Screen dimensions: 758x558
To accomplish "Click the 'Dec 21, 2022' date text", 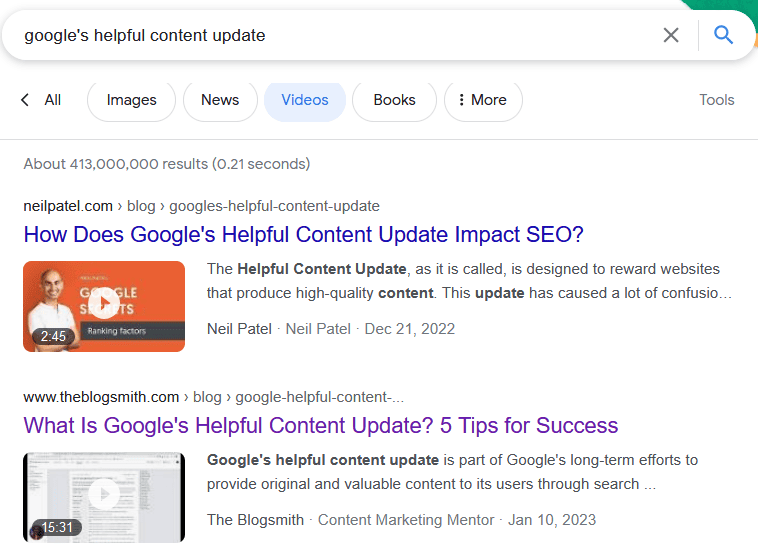I will (x=410, y=329).
